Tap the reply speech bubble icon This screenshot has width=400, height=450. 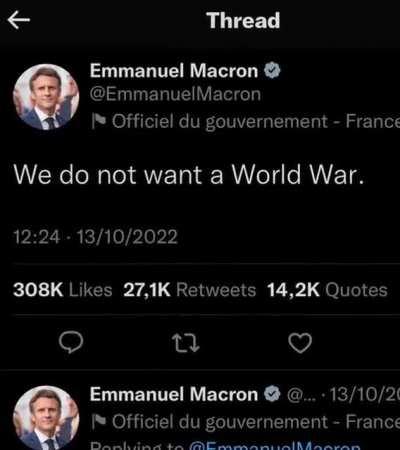[71, 342]
